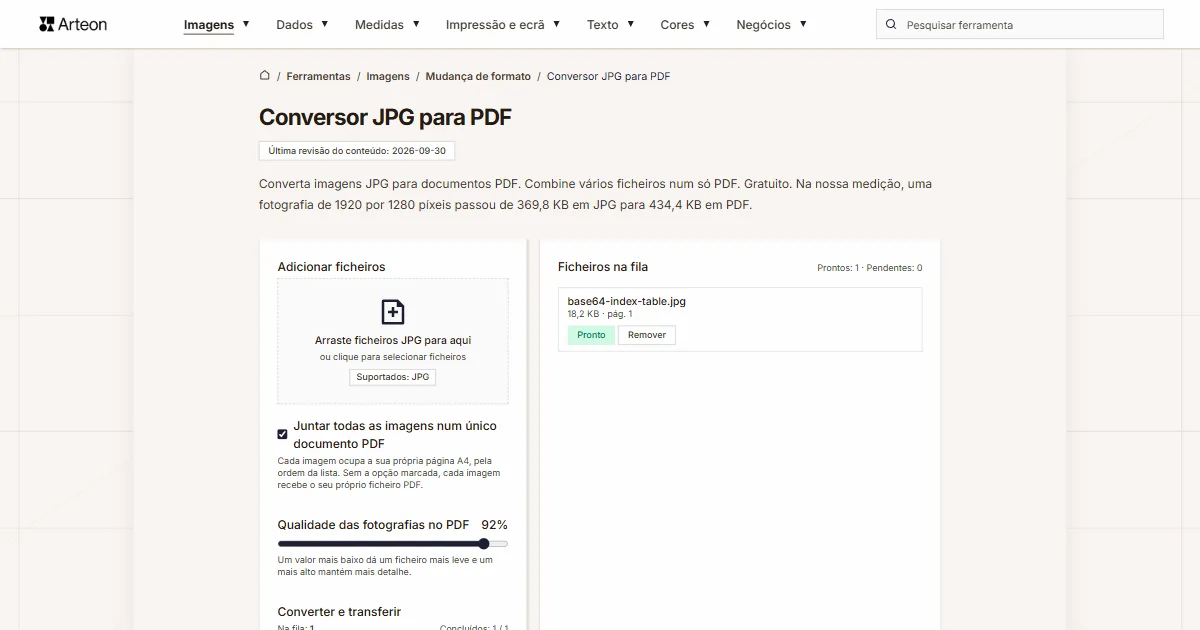
Task: Click the Conversor JPG para PDF heading
Action: 385,117
